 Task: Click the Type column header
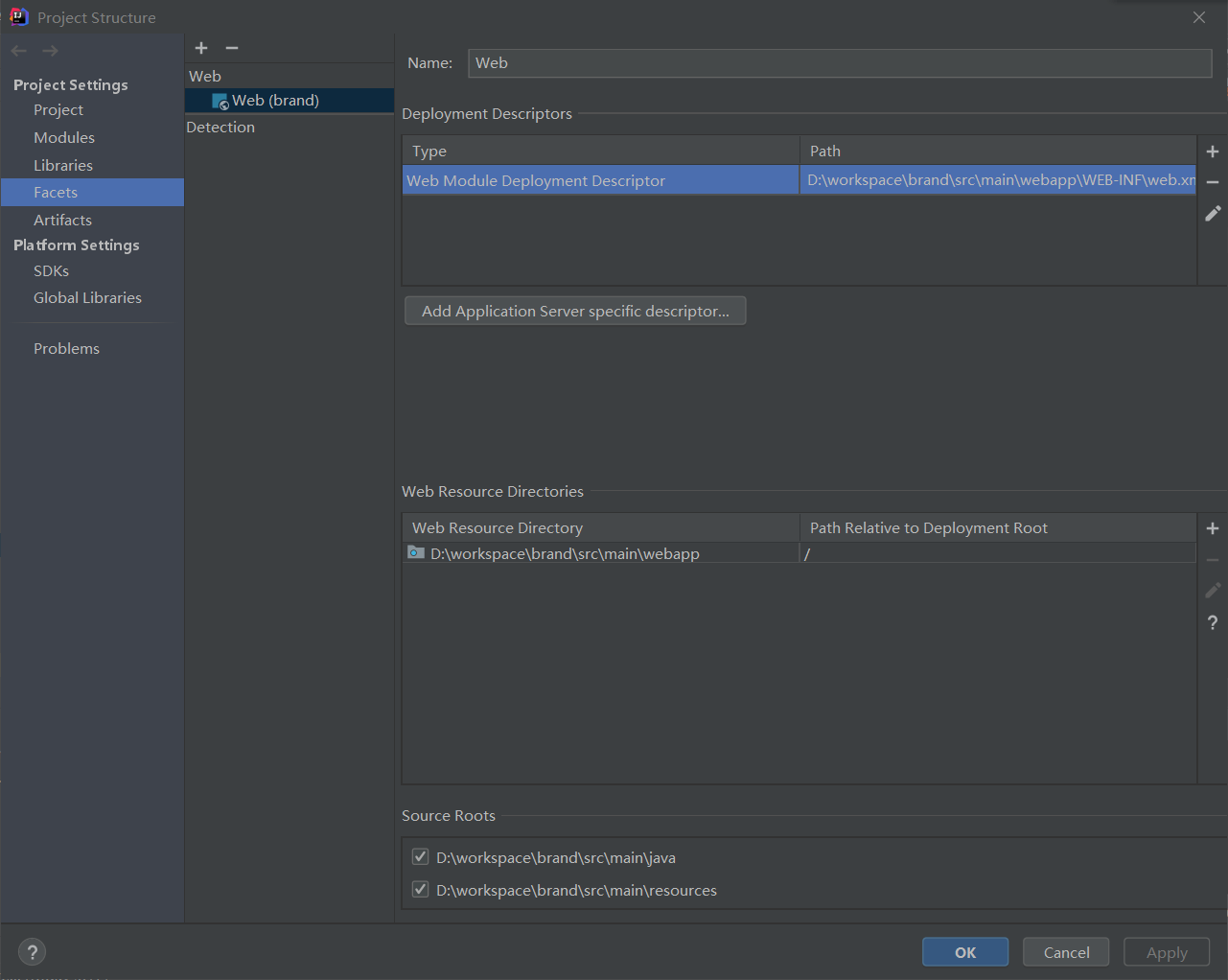pyautogui.click(x=601, y=151)
